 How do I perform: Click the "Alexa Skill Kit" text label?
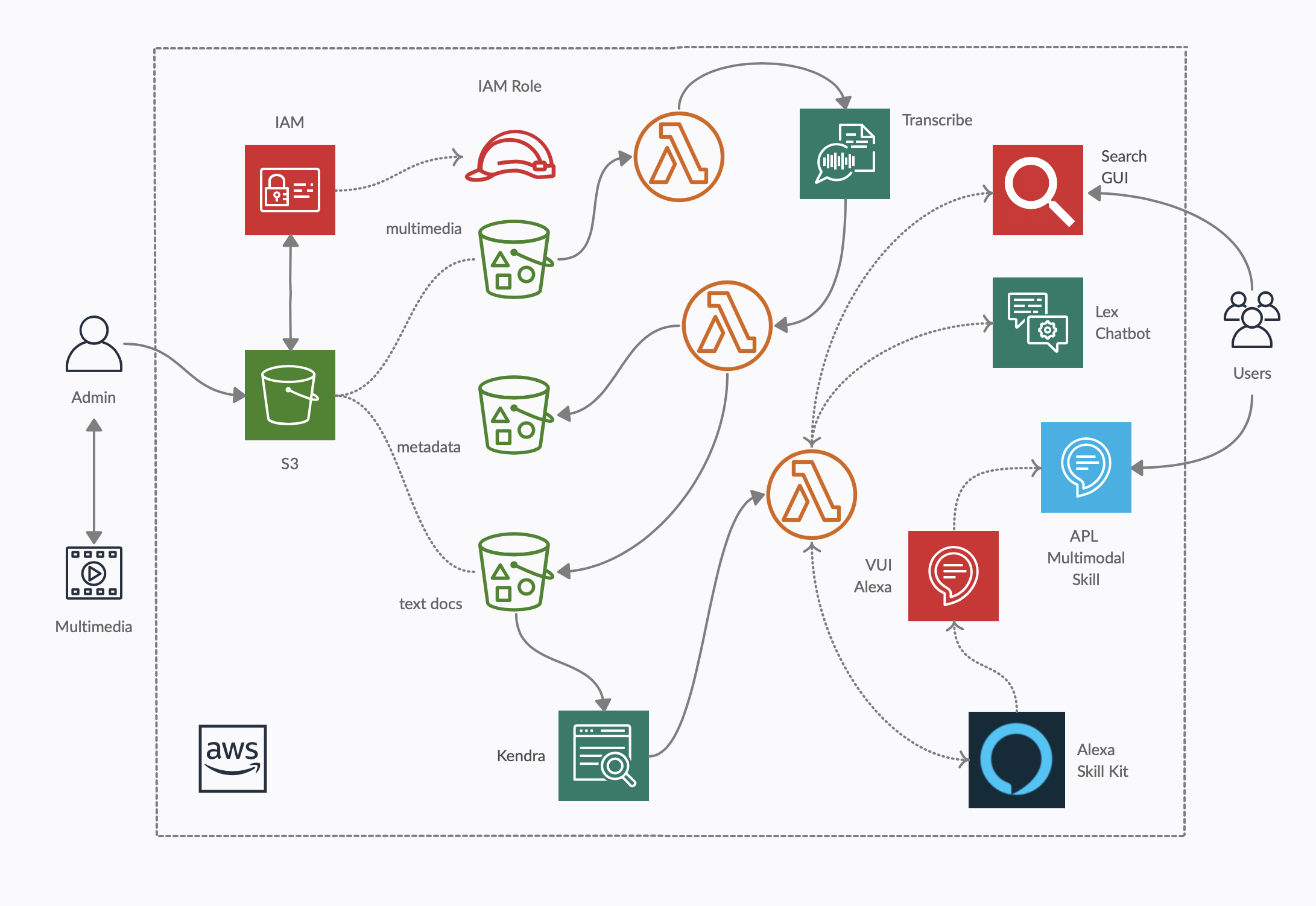click(x=1102, y=760)
